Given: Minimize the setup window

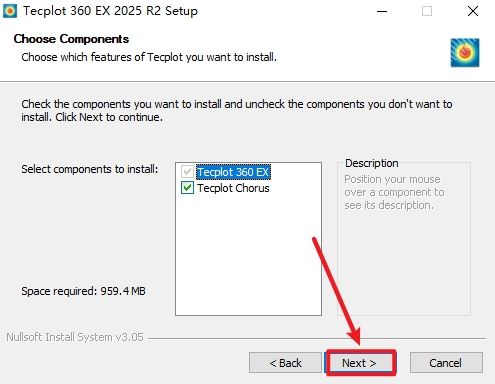Looking at the screenshot, I should click(x=382, y=11).
